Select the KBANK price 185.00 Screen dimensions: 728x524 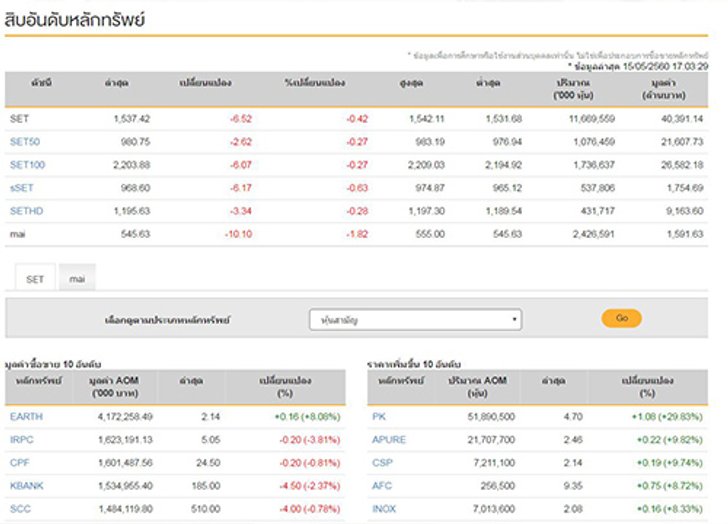(x=206, y=486)
